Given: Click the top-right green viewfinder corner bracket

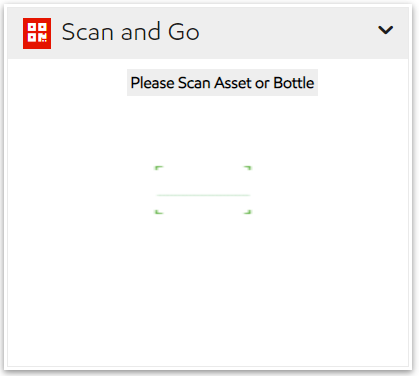Looking at the screenshot, I should tap(247, 168).
